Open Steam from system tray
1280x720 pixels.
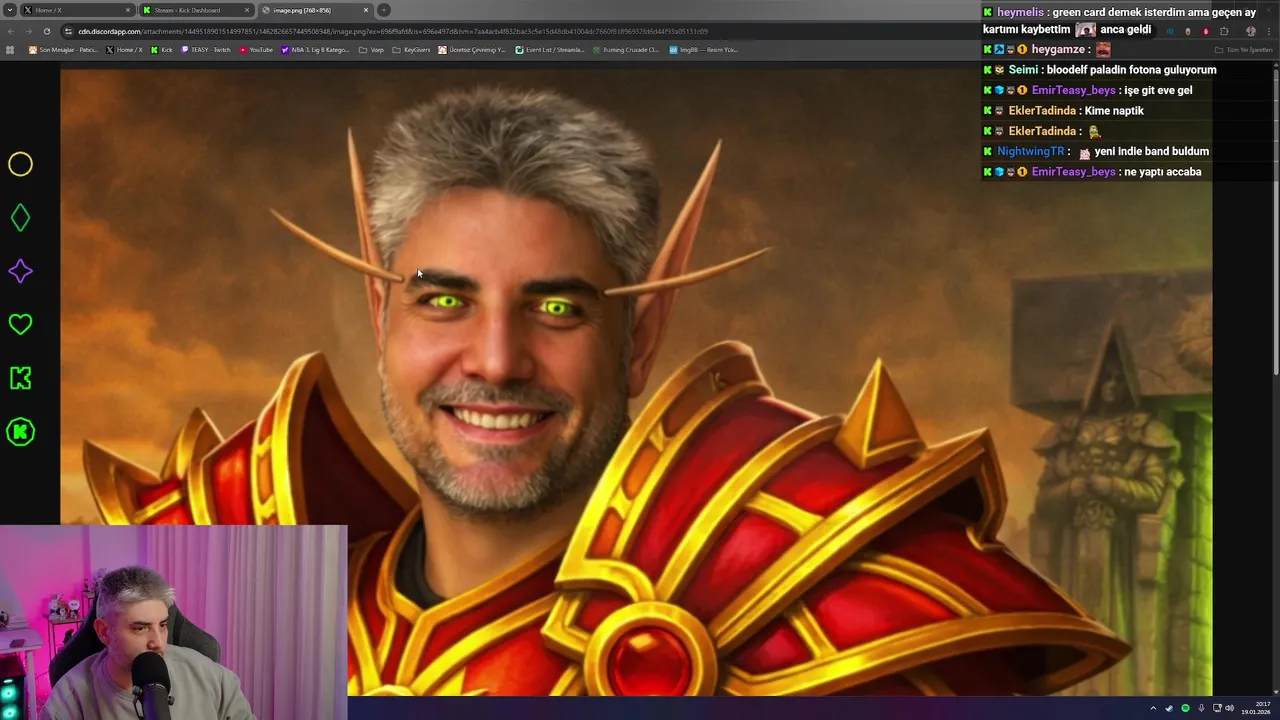[x=1169, y=708]
